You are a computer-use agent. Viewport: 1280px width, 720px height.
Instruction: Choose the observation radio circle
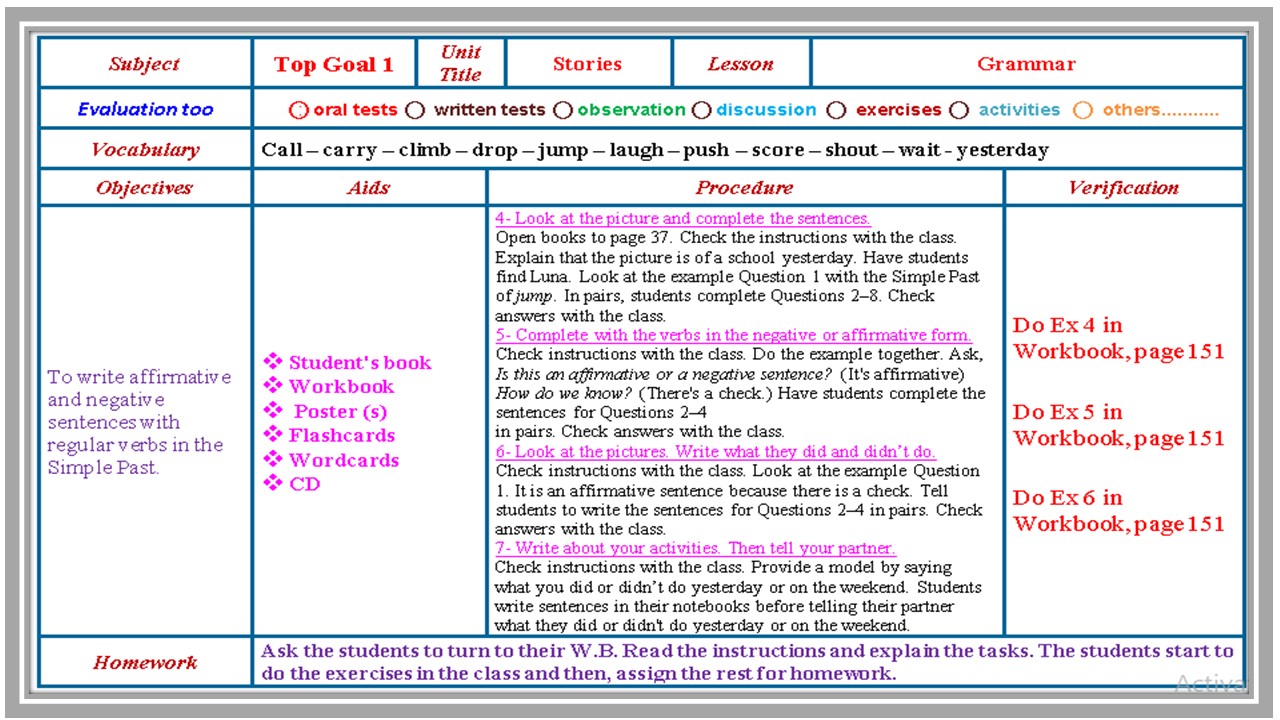563,110
